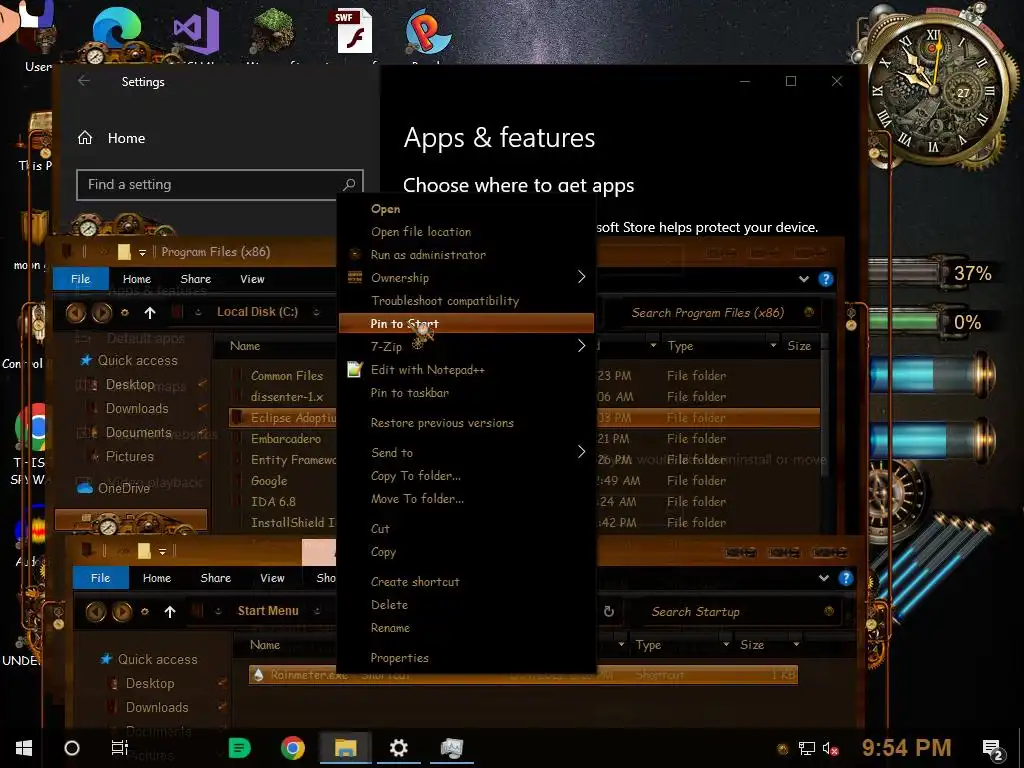Screen dimensions: 1024x768
Task: Select the Common Files folder
Action: click(x=287, y=376)
